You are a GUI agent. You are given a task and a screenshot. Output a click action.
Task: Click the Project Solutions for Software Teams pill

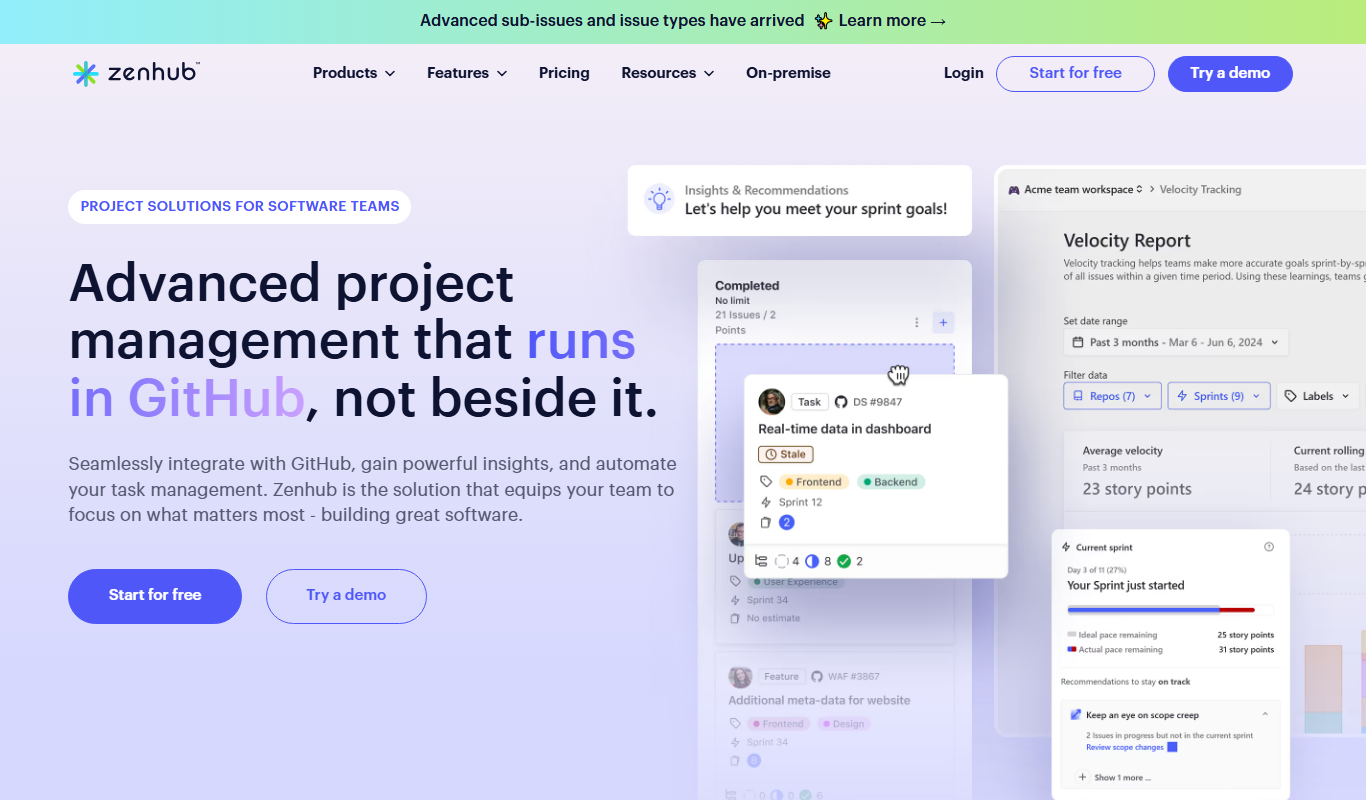tap(240, 206)
